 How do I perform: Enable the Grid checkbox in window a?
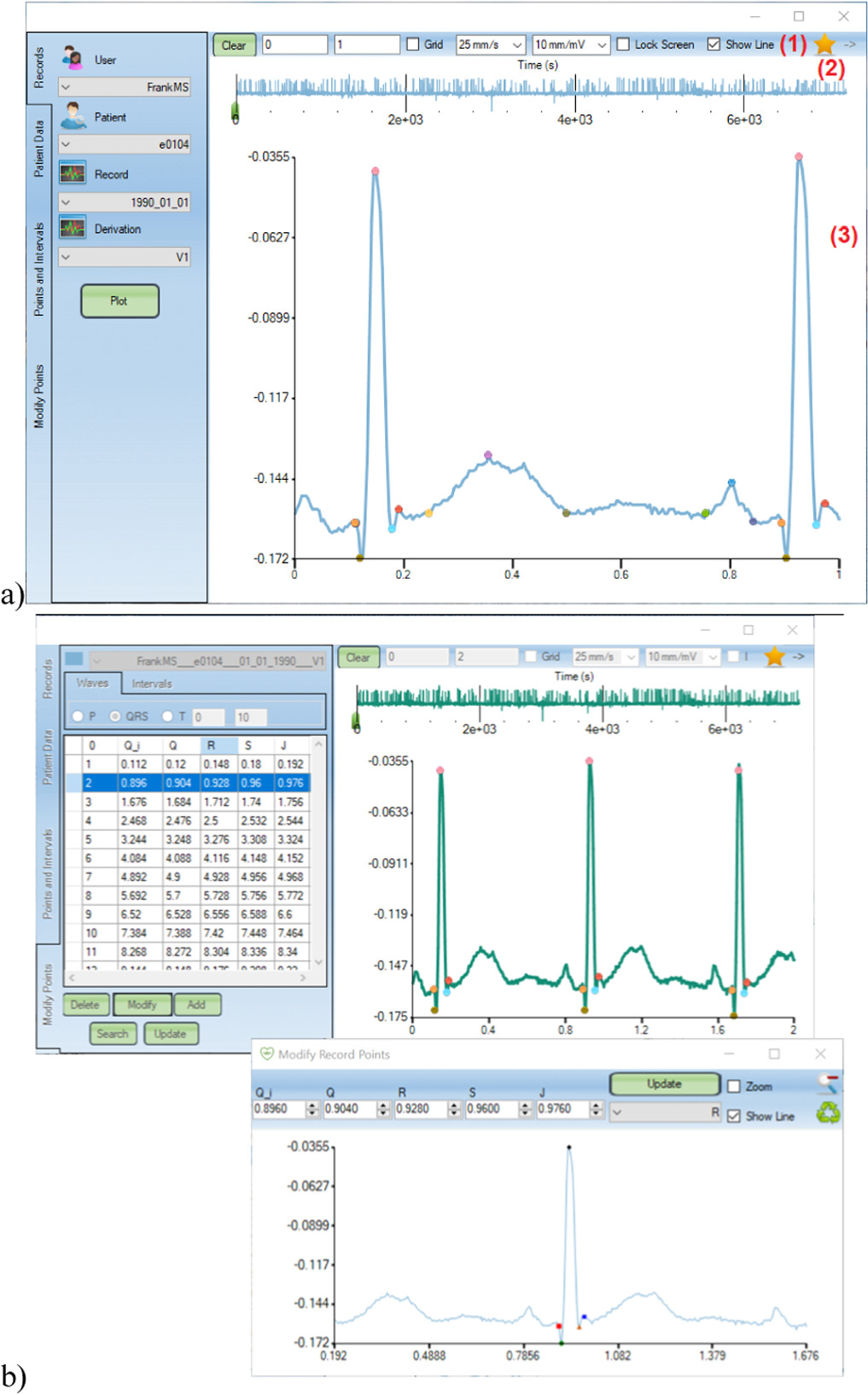coord(413,44)
